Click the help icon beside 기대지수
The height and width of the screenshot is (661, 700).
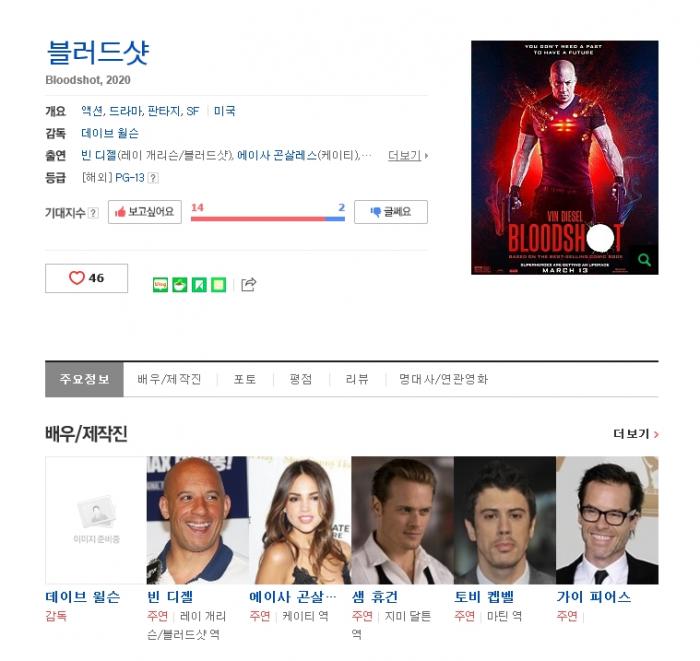[x=93, y=213]
